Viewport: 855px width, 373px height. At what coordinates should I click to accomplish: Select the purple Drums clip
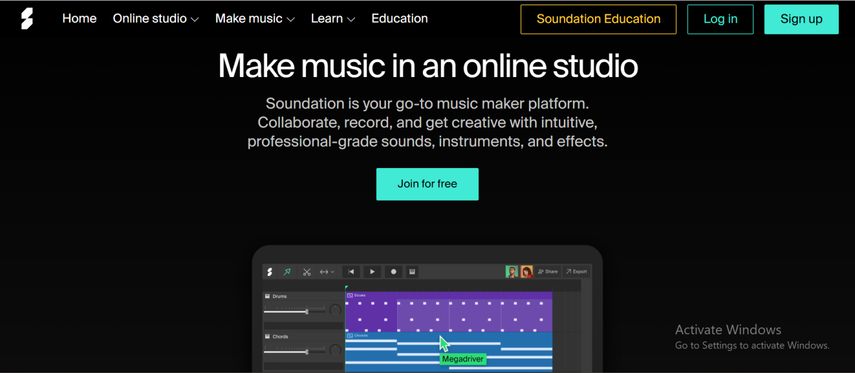449,312
